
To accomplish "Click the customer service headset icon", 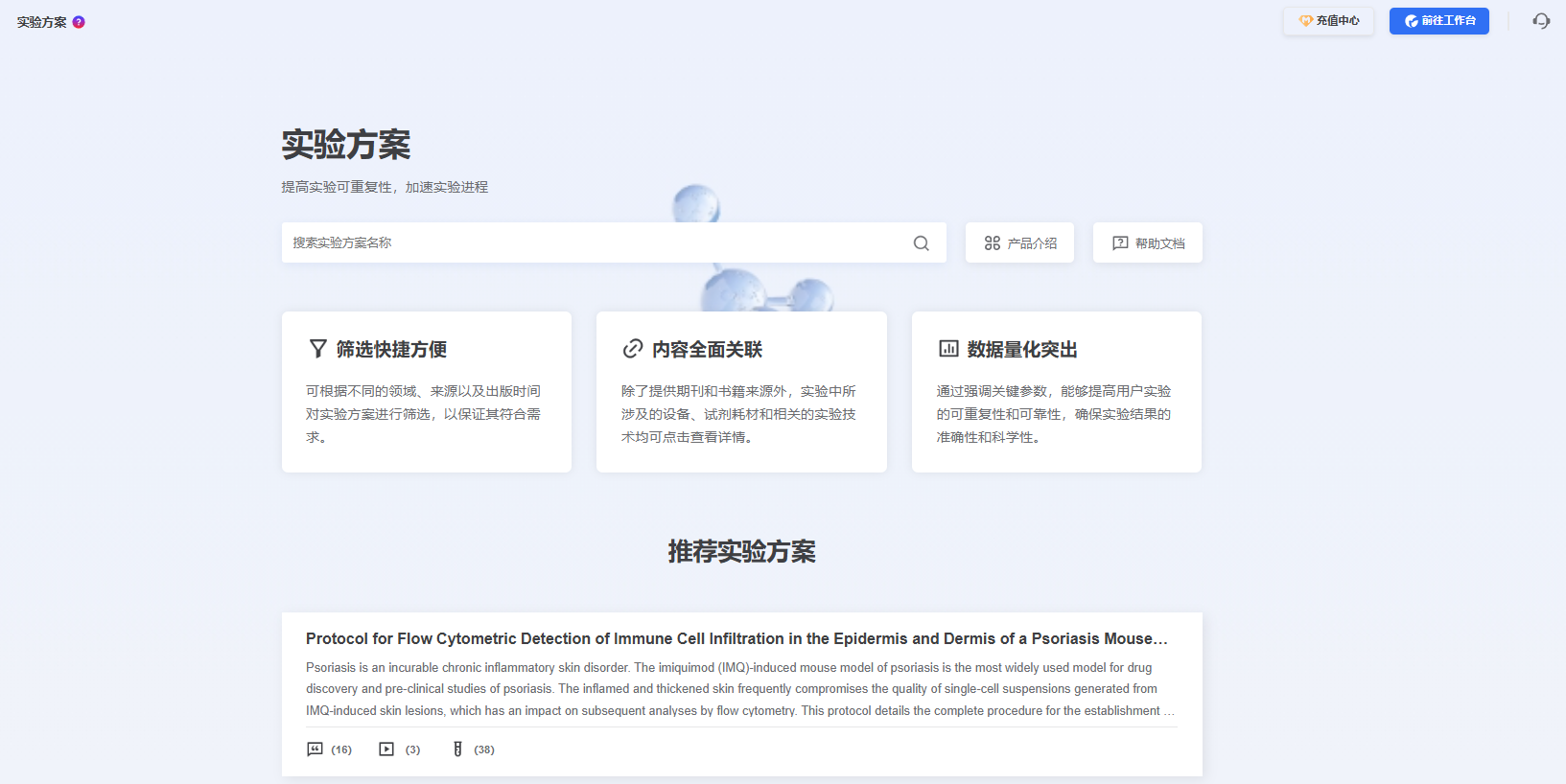I will click(1541, 21).
